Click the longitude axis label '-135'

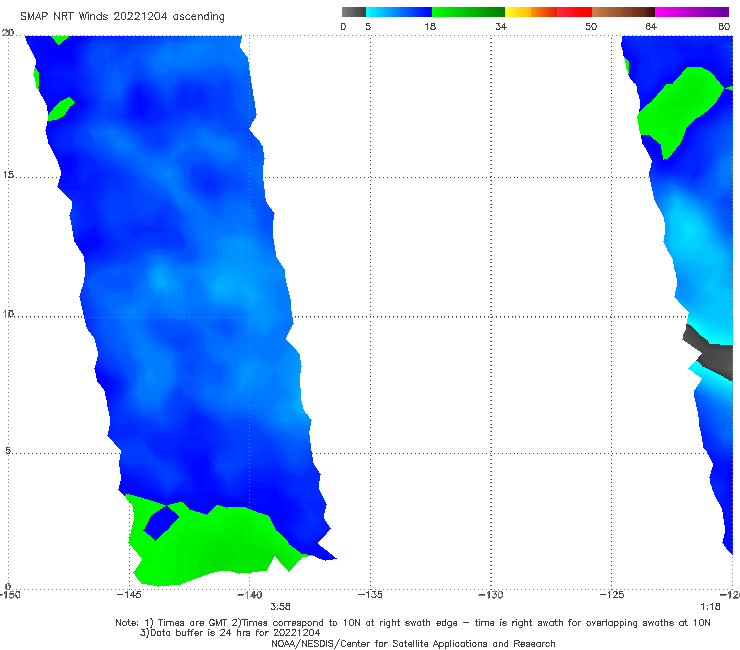click(x=370, y=595)
